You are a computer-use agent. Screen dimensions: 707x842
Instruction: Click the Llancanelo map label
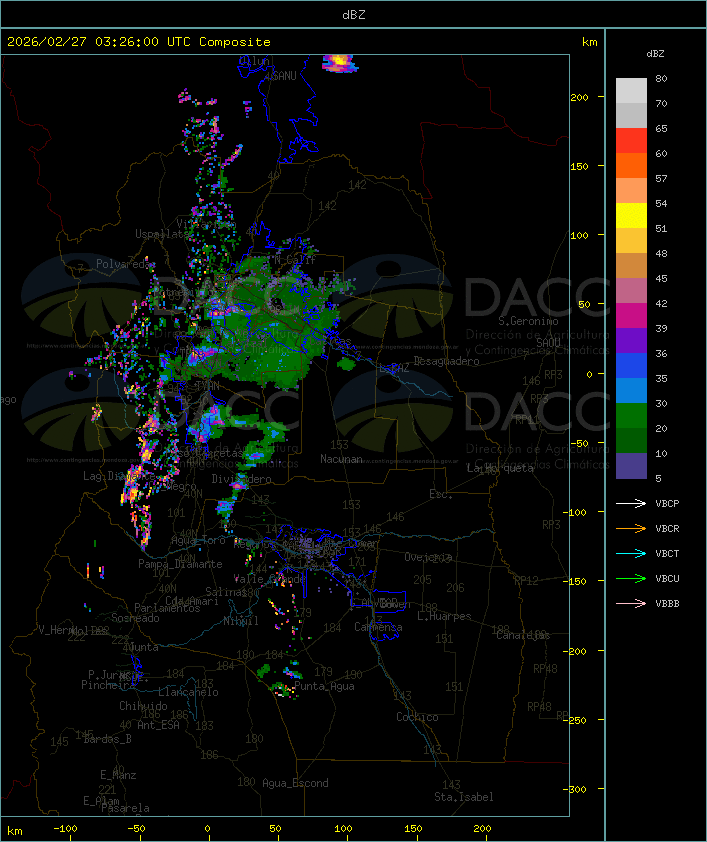[x=188, y=692]
